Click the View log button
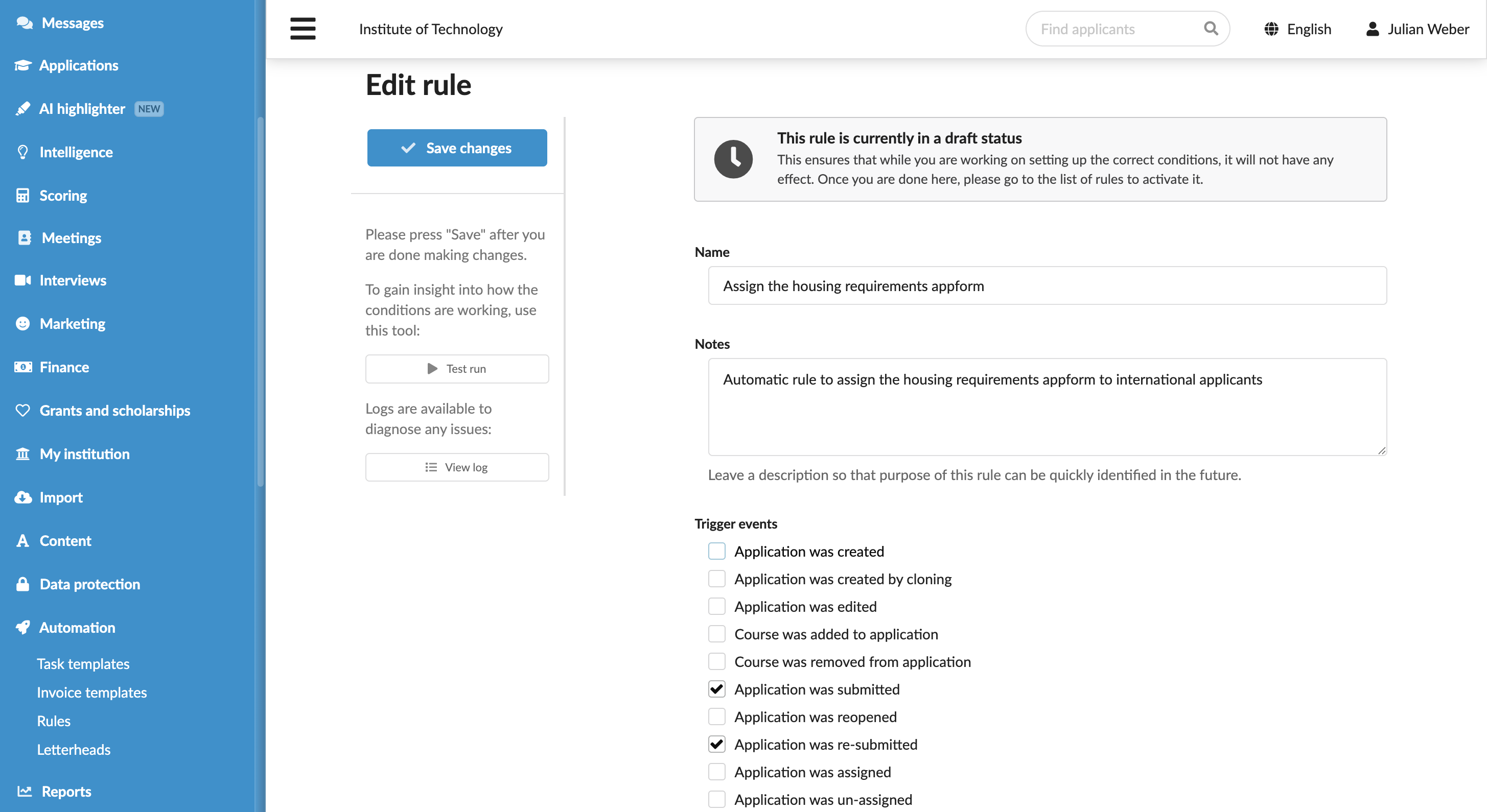Image resolution: width=1487 pixels, height=812 pixels. click(x=457, y=467)
